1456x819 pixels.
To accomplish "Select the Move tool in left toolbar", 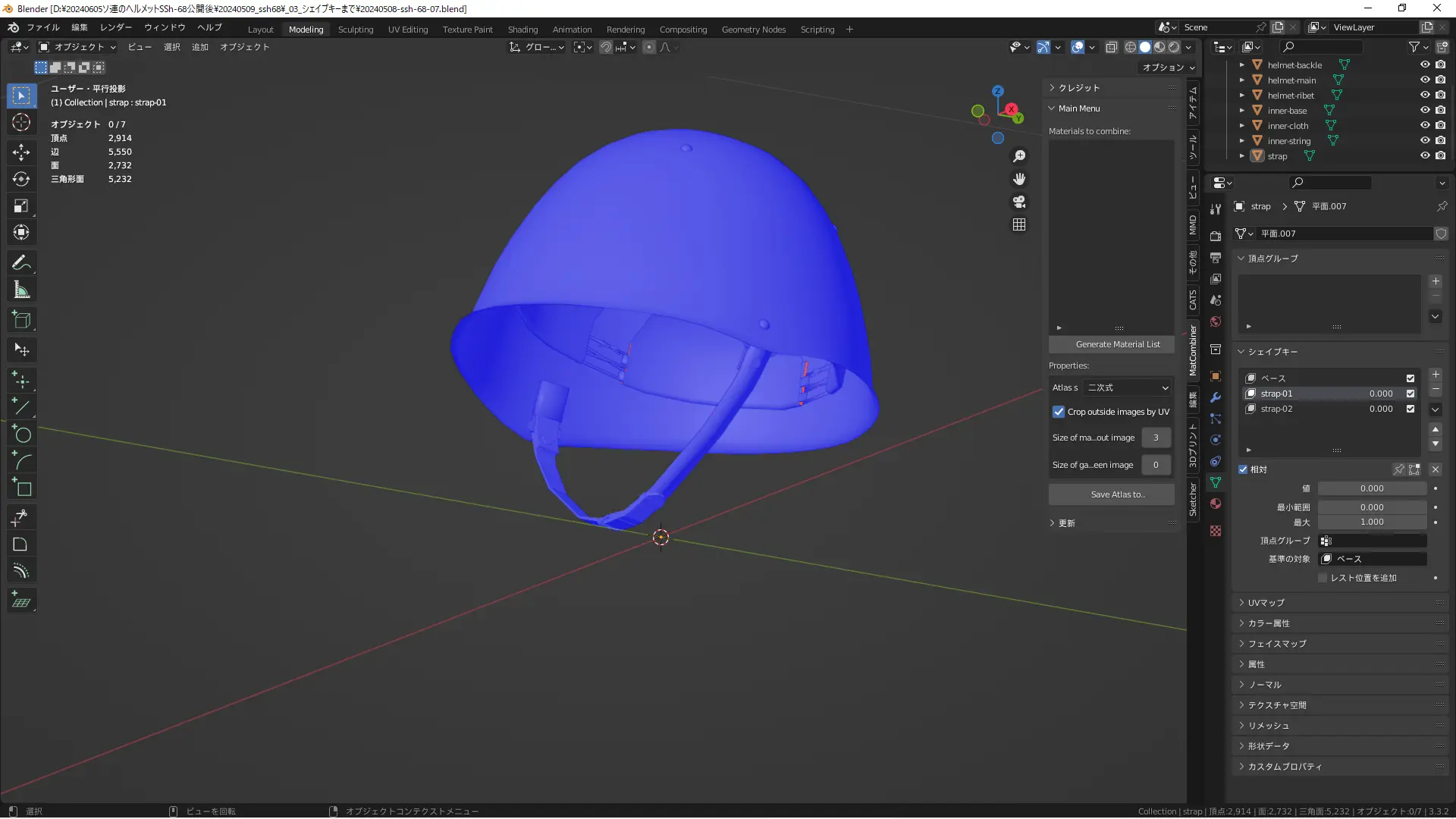I will coord(21,152).
